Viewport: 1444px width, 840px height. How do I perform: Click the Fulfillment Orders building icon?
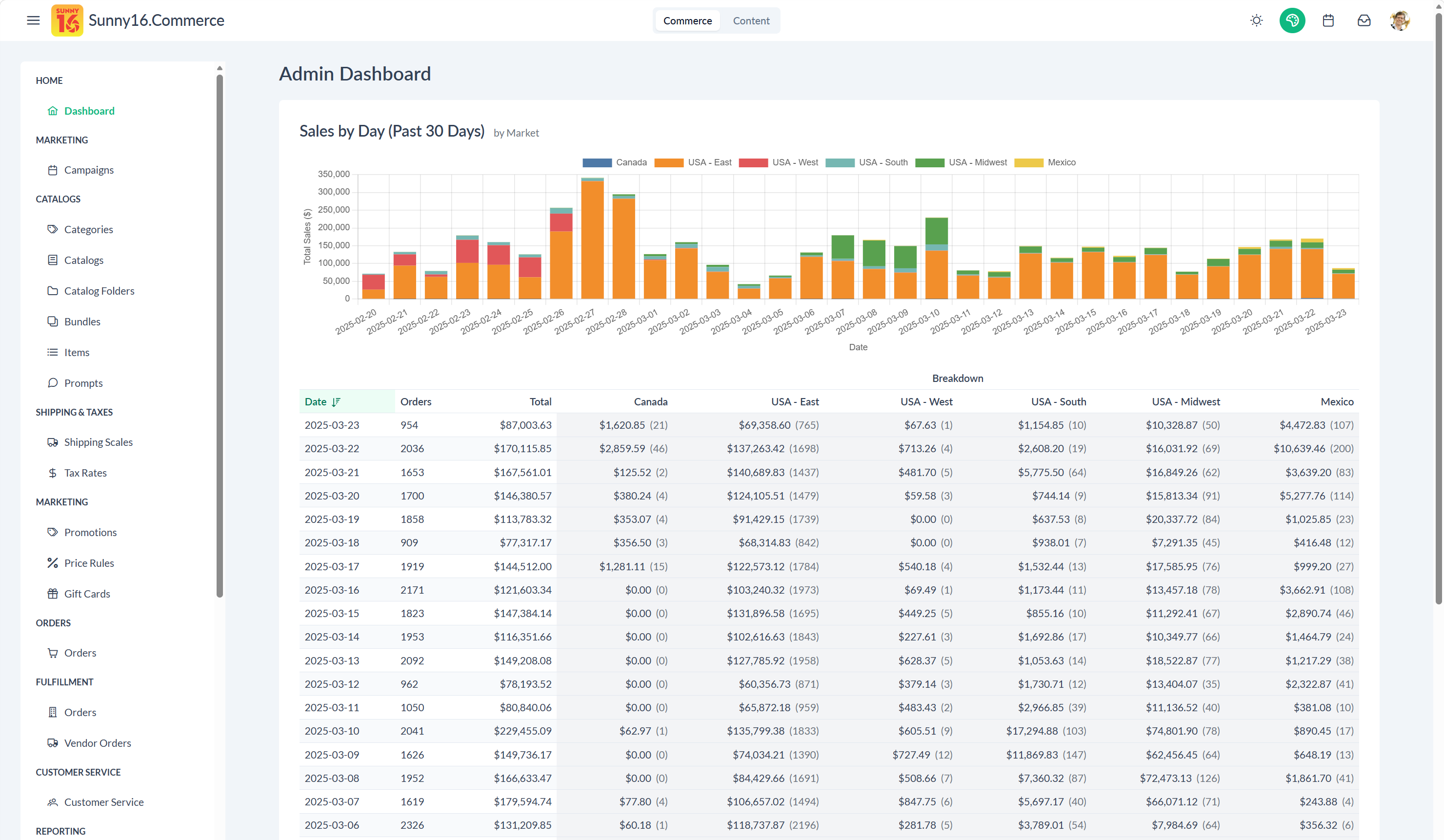click(x=53, y=712)
